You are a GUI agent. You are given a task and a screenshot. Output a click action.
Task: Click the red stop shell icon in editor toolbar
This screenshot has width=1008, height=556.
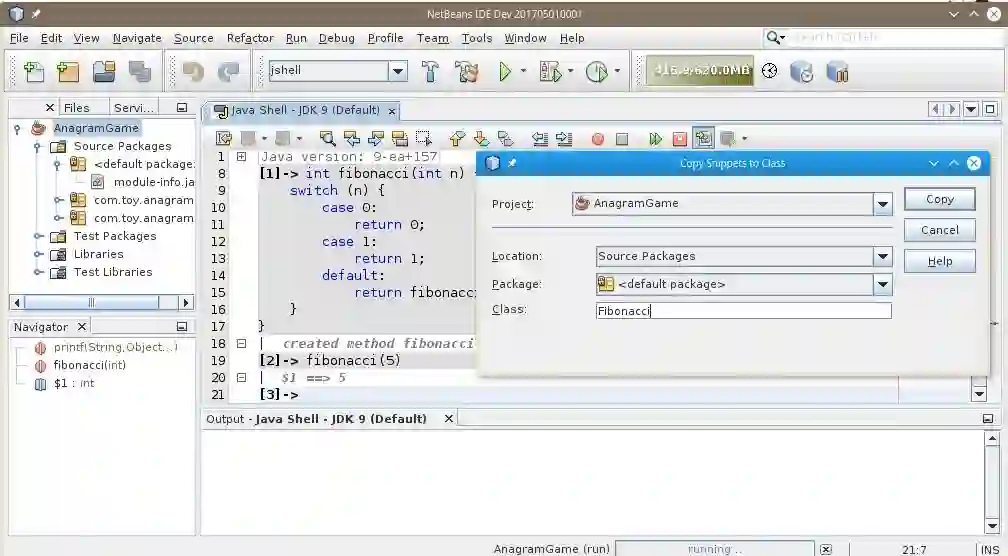coord(680,139)
